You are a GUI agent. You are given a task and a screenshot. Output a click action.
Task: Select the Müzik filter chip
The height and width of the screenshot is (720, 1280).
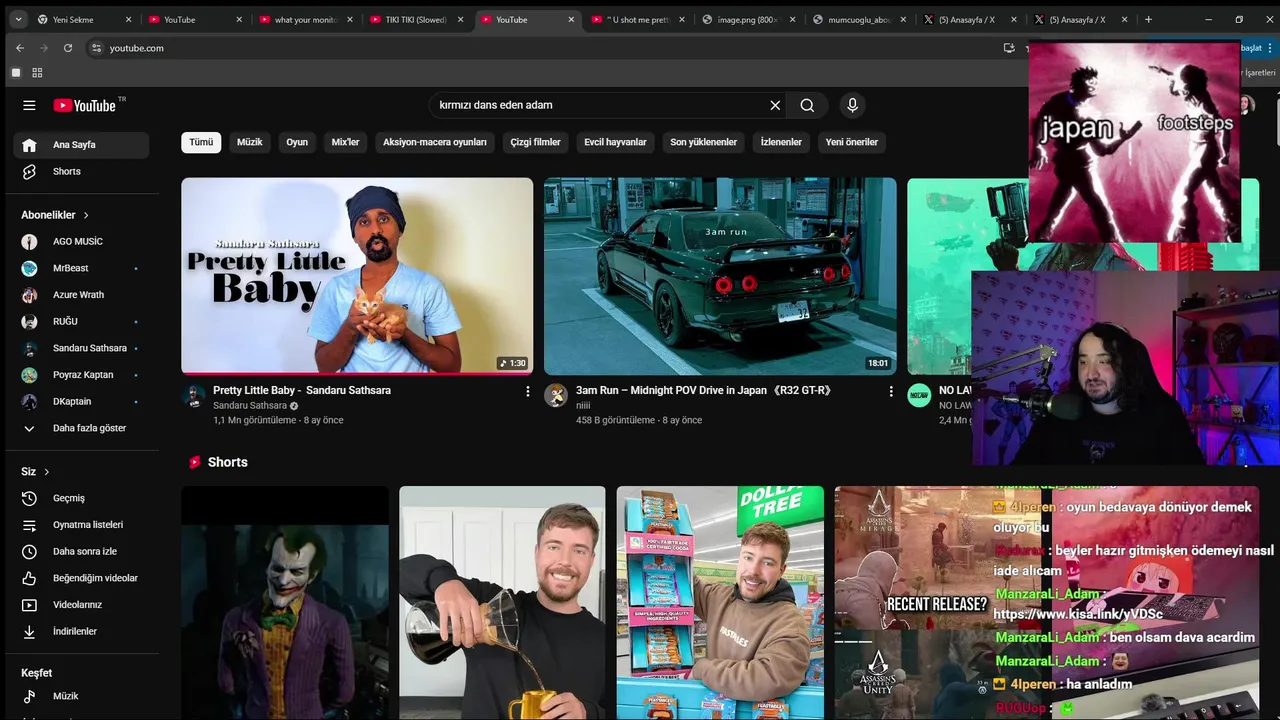click(250, 142)
